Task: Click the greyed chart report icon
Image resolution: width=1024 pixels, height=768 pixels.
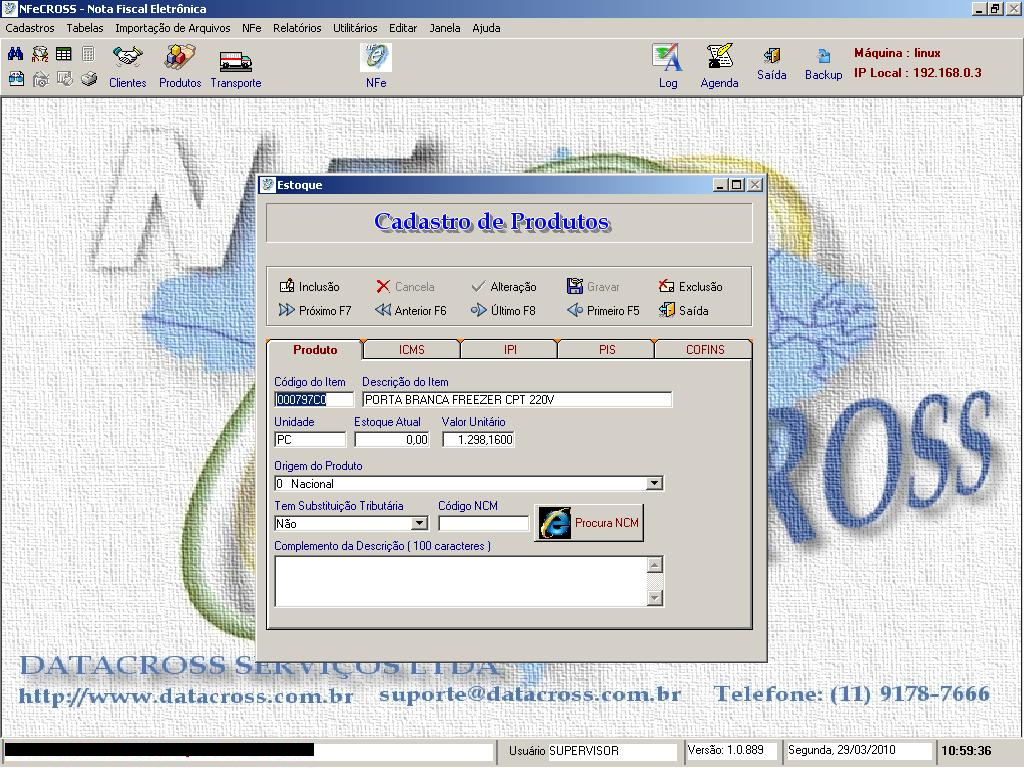Action: click(x=65, y=79)
